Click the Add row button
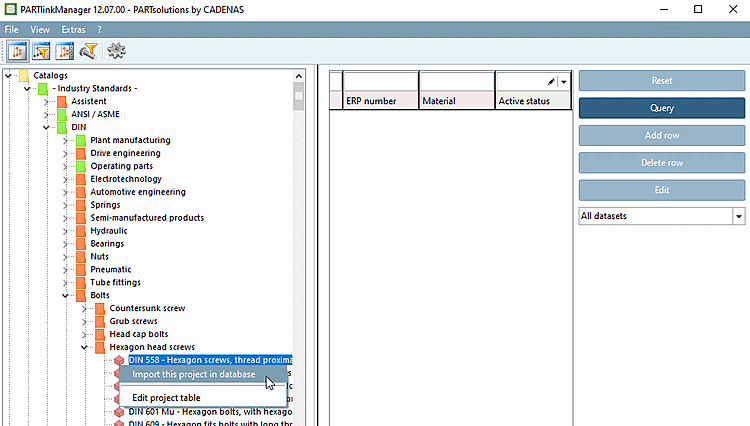Viewport: 750px width, 426px height. tap(662, 135)
